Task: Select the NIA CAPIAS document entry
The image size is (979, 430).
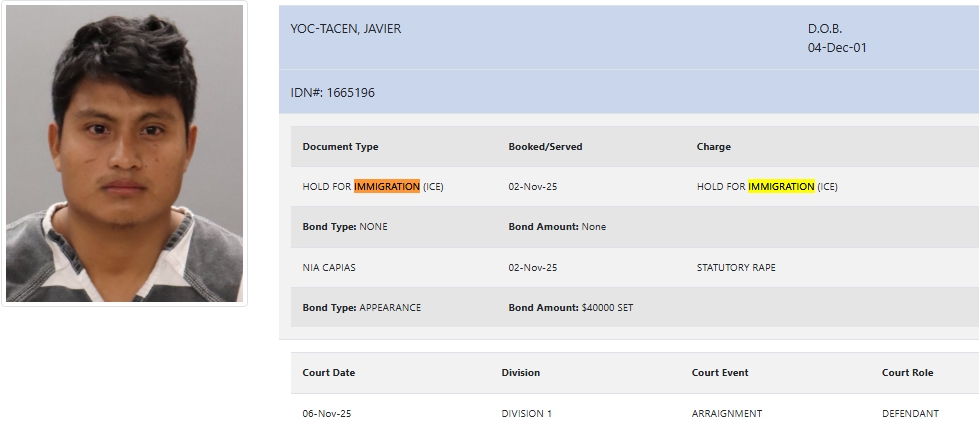Action: 329,268
